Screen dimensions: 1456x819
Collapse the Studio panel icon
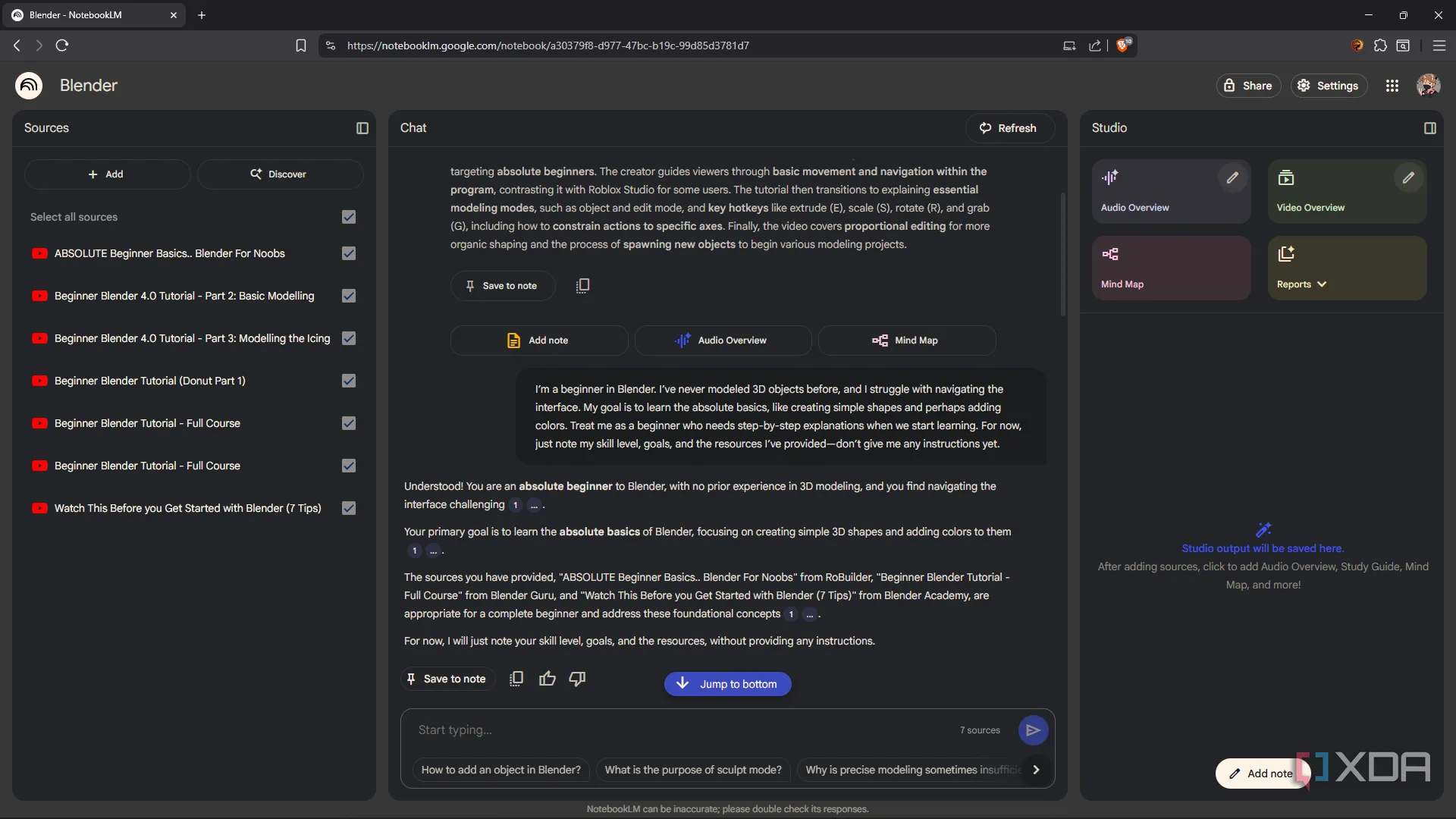pos(1429,128)
